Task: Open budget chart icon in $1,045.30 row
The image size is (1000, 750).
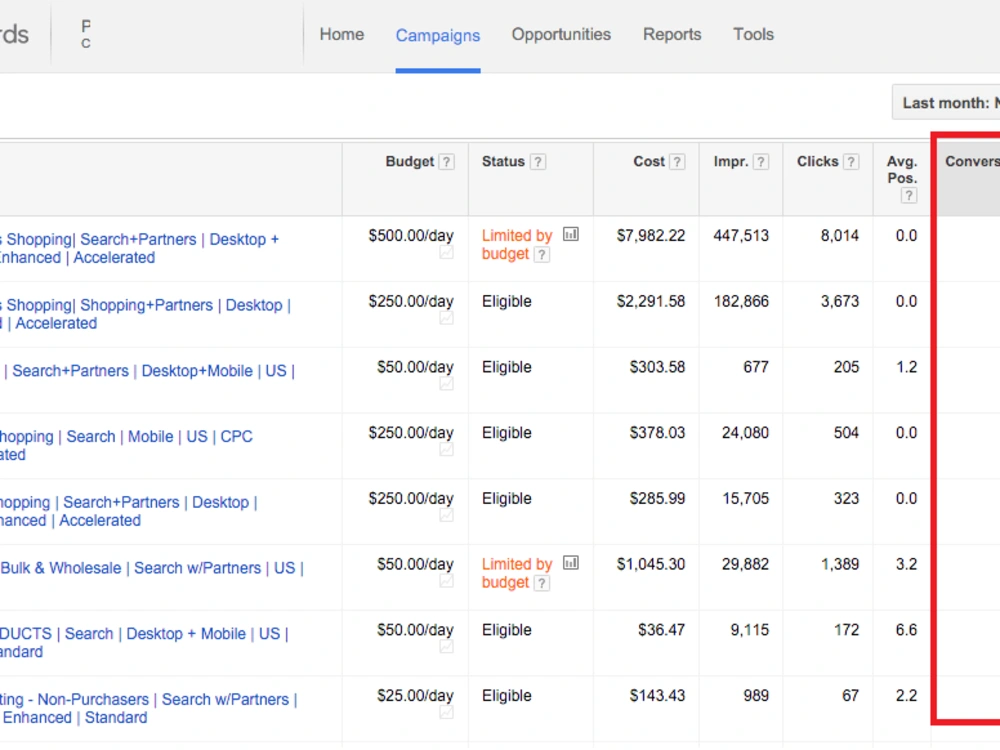Action: tap(571, 563)
